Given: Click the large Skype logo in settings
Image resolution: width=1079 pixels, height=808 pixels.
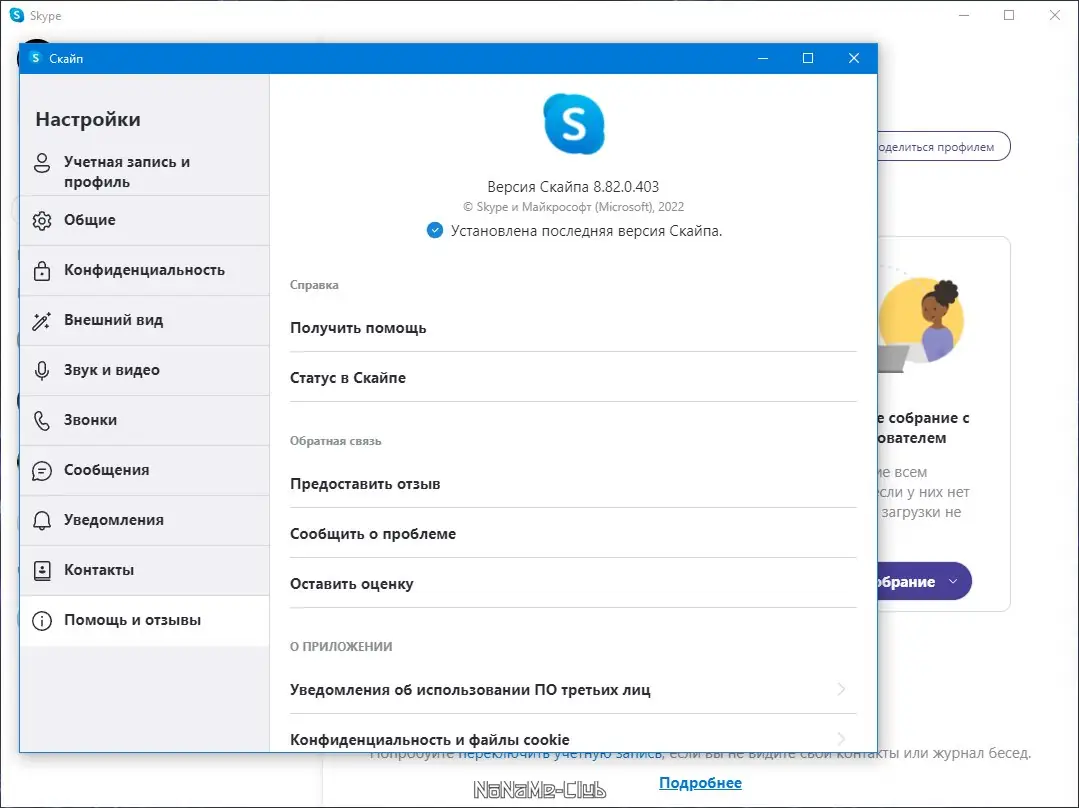Looking at the screenshot, I should tap(574, 124).
